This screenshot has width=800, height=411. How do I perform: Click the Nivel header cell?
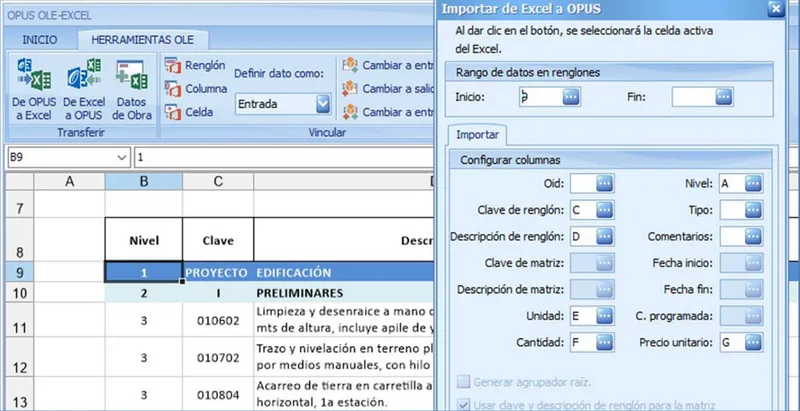[144, 240]
